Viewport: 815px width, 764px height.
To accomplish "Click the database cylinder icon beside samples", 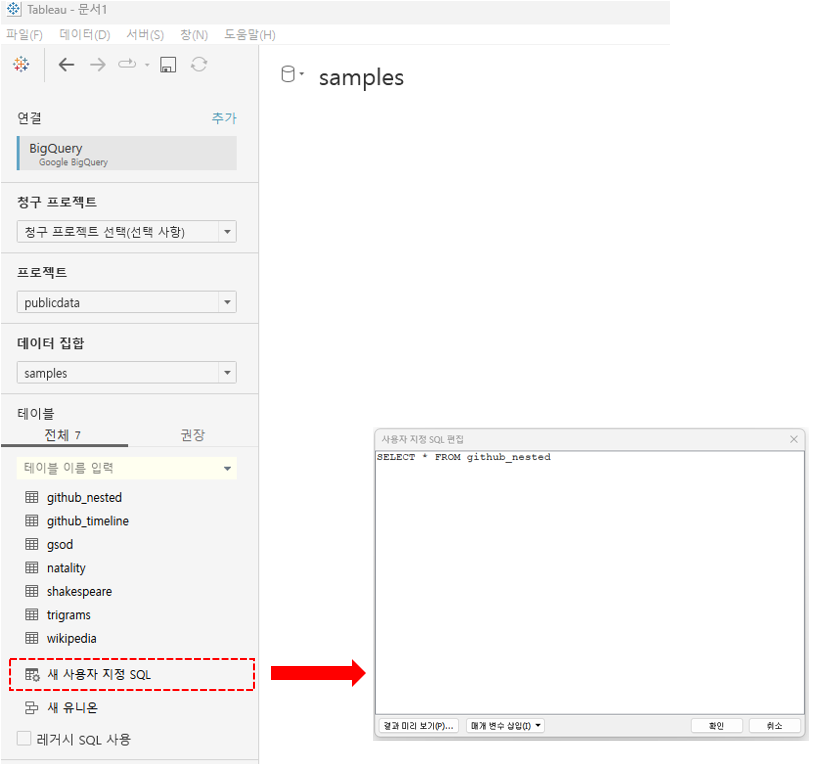I will (288, 74).
